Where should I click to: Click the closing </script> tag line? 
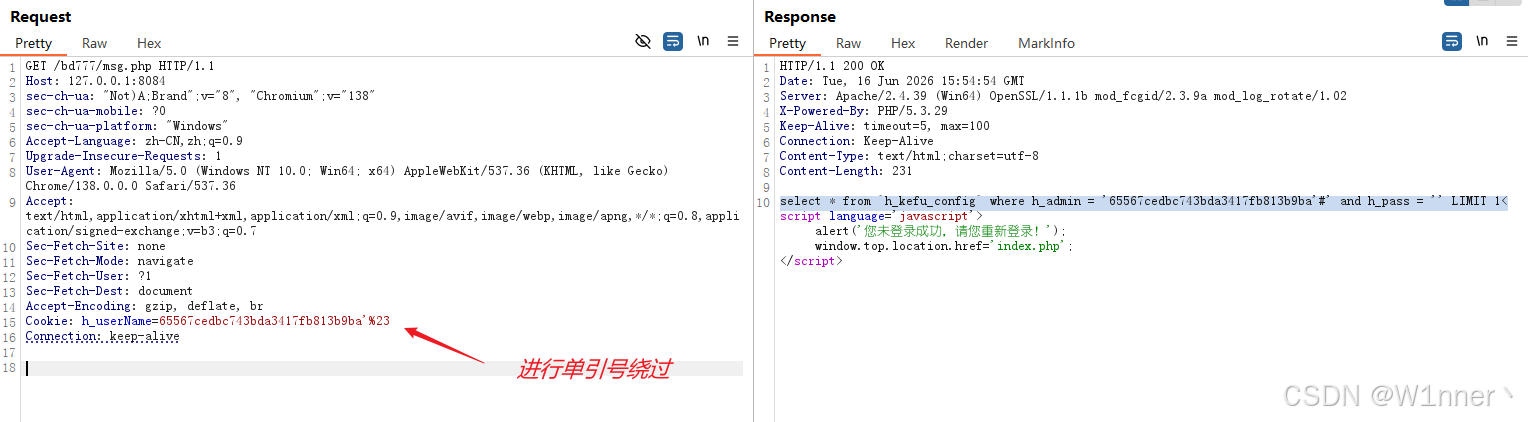point(811,261)
